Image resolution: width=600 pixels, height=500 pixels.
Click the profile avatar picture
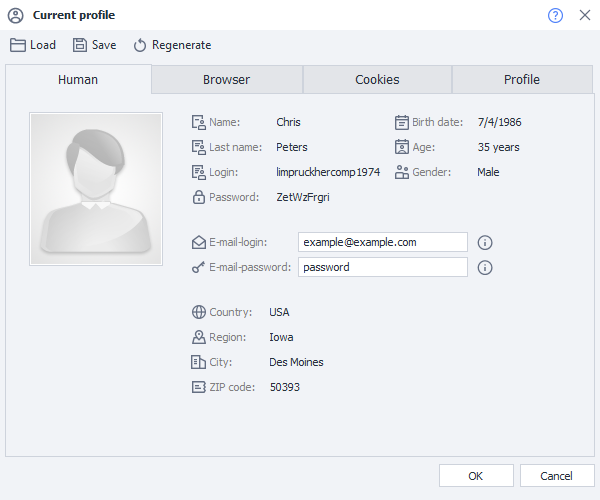tap(96, 188)
